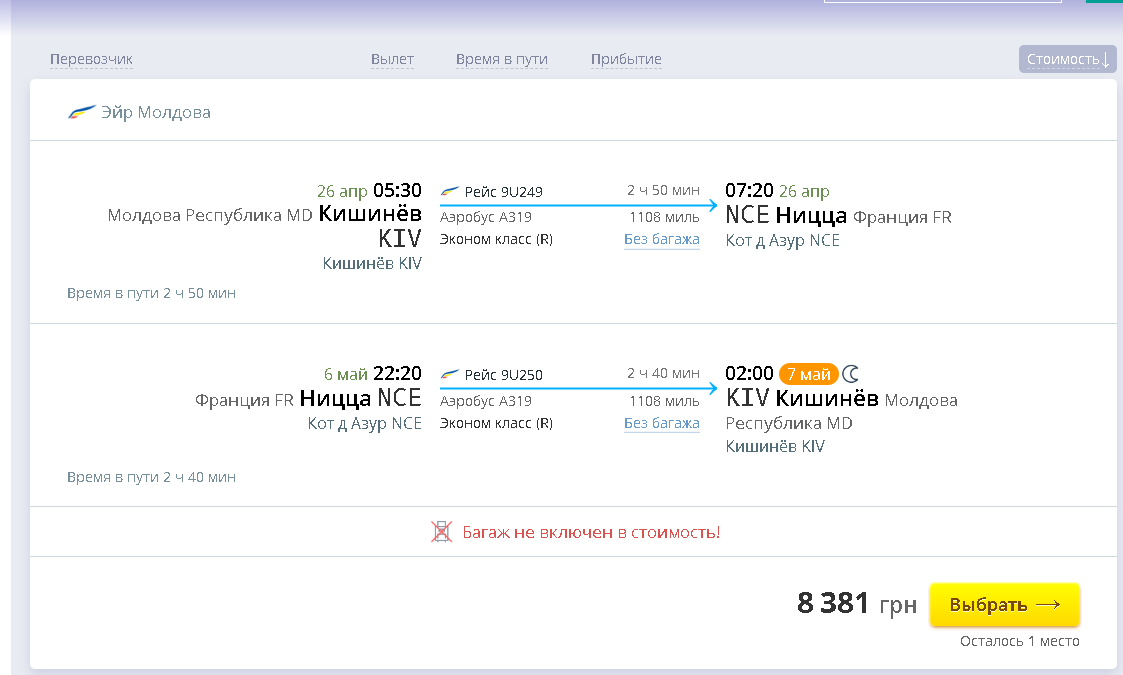Viewport: 1123px width, 675px height.
Task: Click the input field at top right
Action: 942,1
